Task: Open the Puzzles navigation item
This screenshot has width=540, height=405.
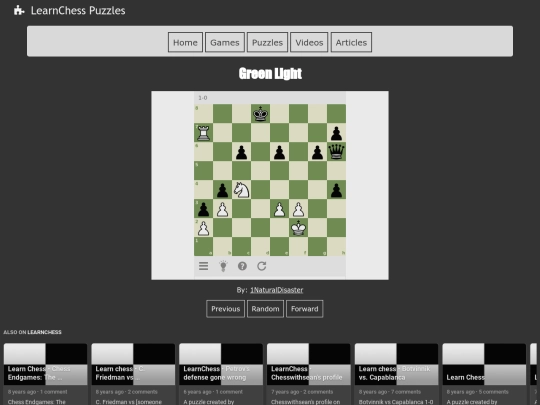Action: click(x=267, y=42)
